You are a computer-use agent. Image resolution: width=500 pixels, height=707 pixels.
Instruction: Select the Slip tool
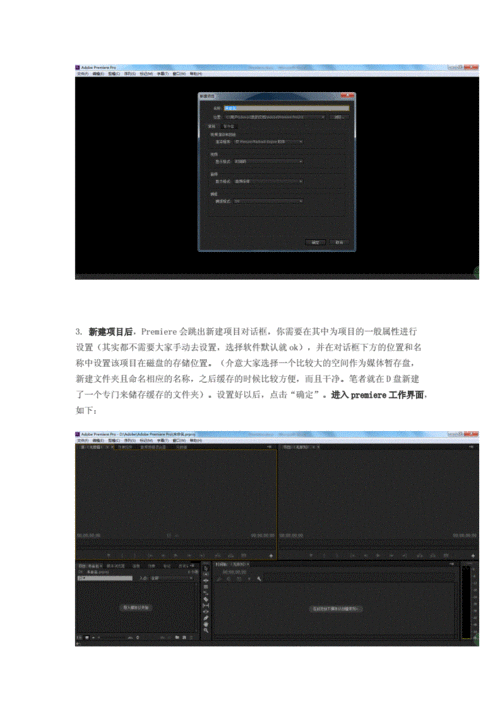[x=206, y=606]
